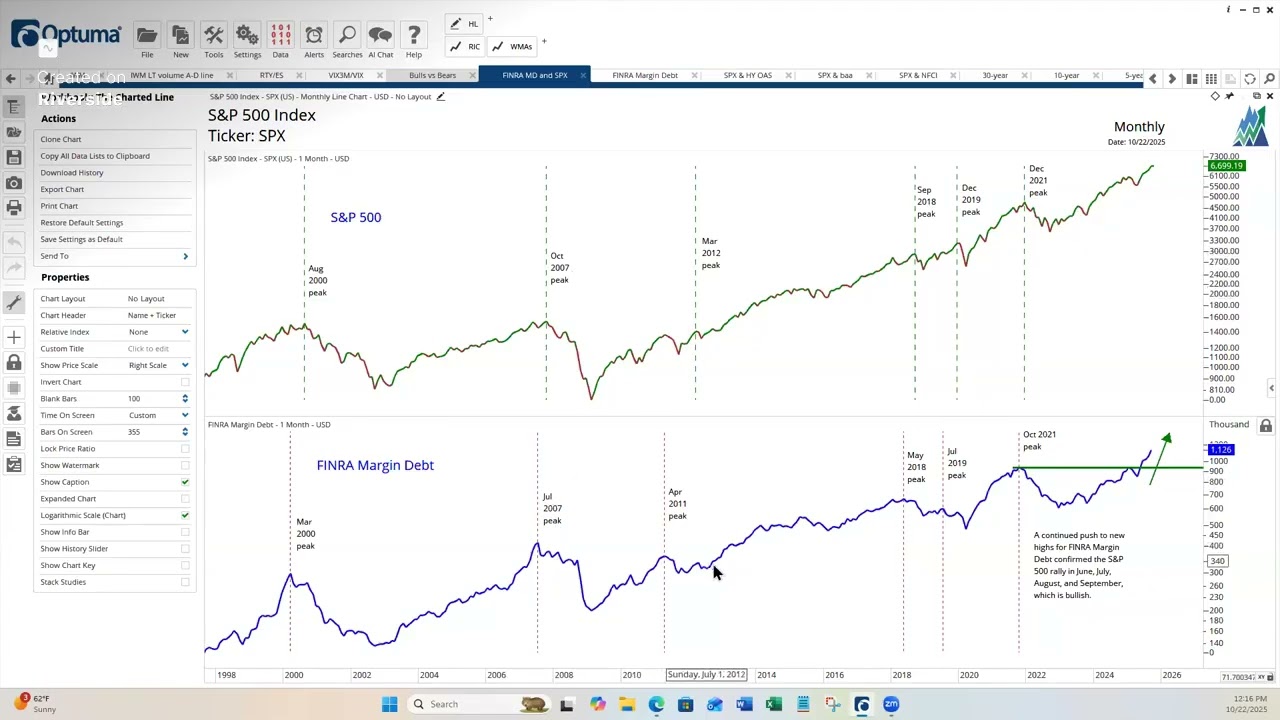This screenshot has height=720, width=1280.
Task: Expand the side panel arrow at chart right edge
Action: 1271,388
